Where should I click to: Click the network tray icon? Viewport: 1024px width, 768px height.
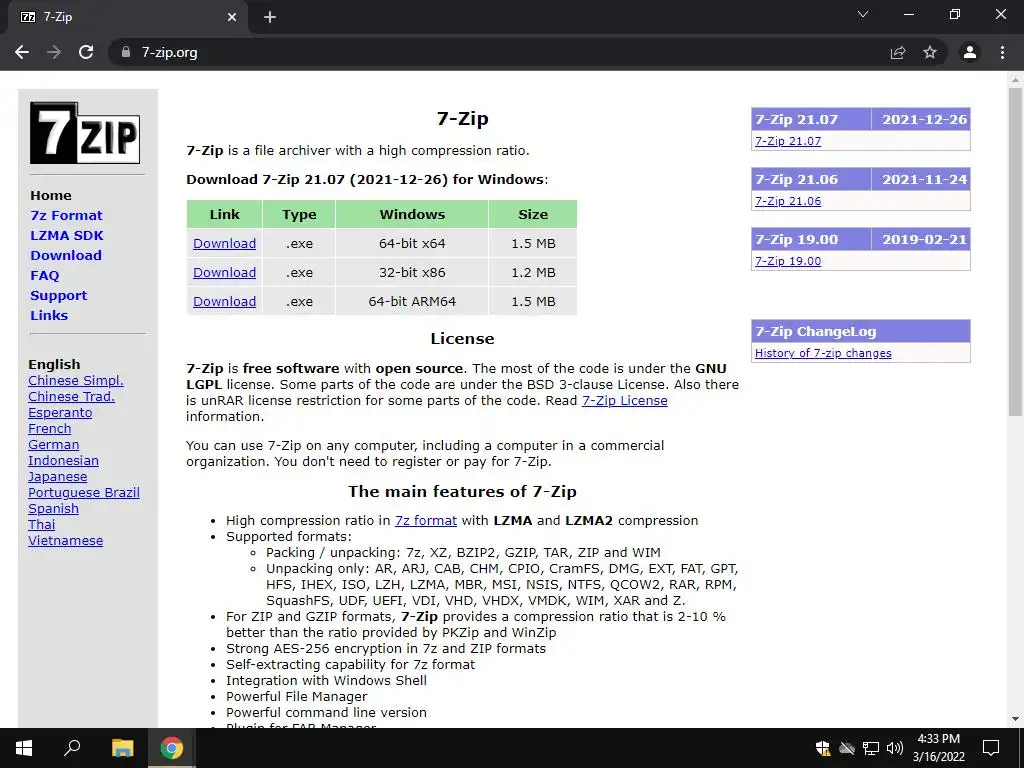pos(871,748)
